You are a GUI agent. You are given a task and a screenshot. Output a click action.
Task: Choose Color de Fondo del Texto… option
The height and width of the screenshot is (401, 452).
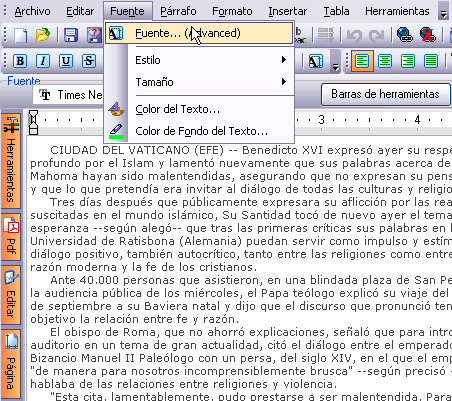coord(199,131)
